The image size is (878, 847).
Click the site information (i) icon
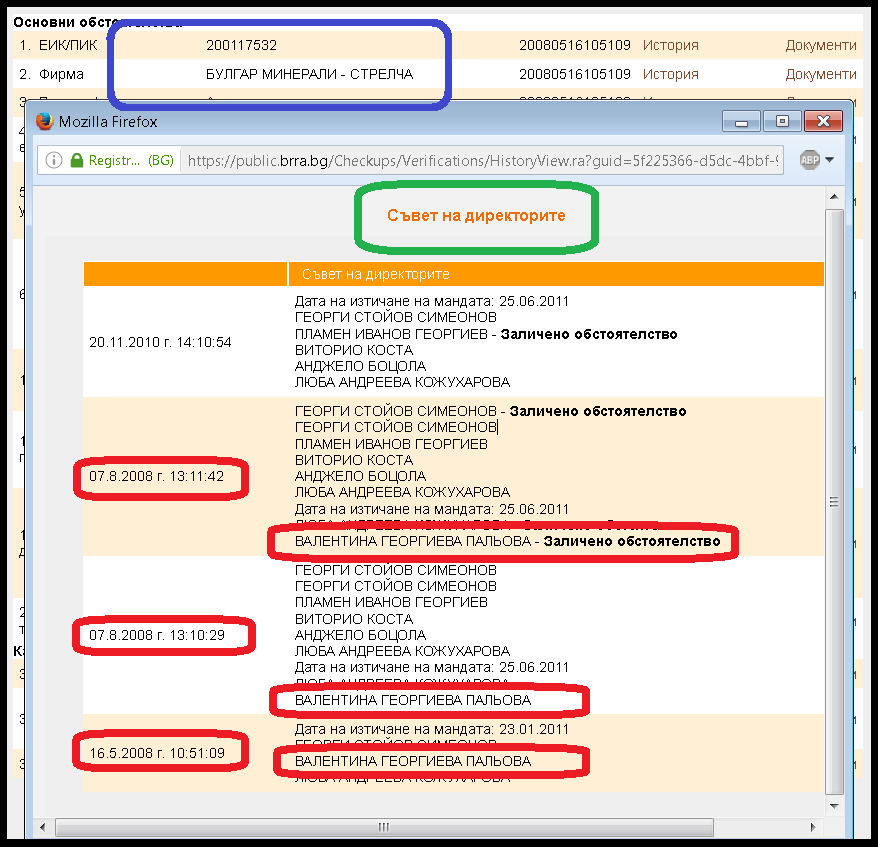[54, 160]
